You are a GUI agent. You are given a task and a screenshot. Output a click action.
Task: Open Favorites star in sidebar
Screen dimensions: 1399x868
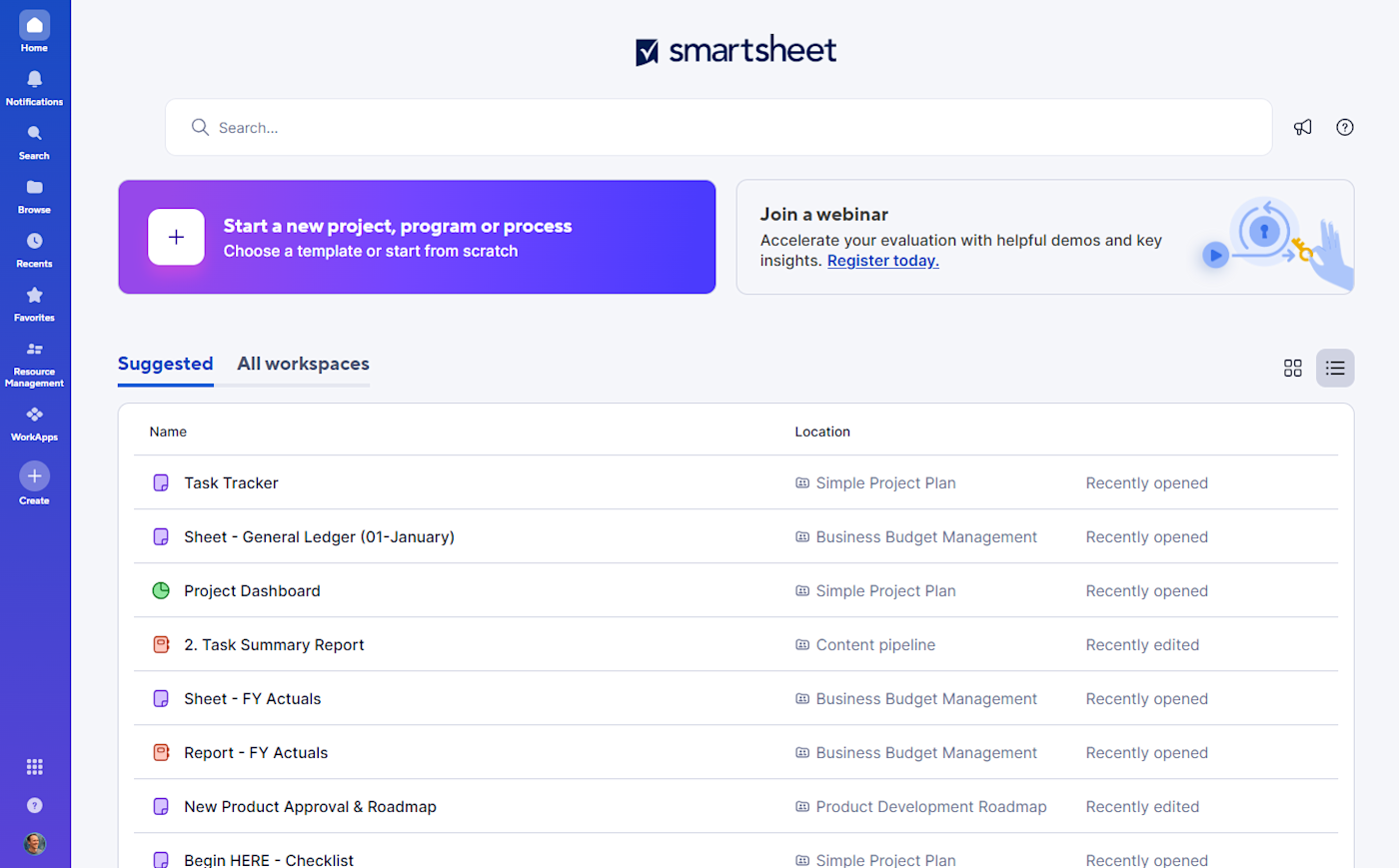(34, 303)
